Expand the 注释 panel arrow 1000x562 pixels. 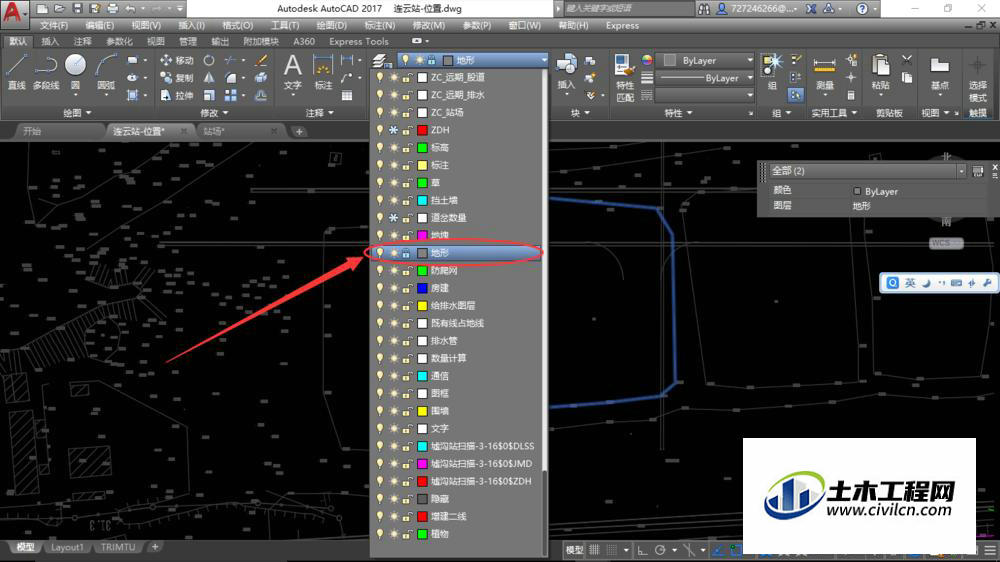[x=331, y=113]
